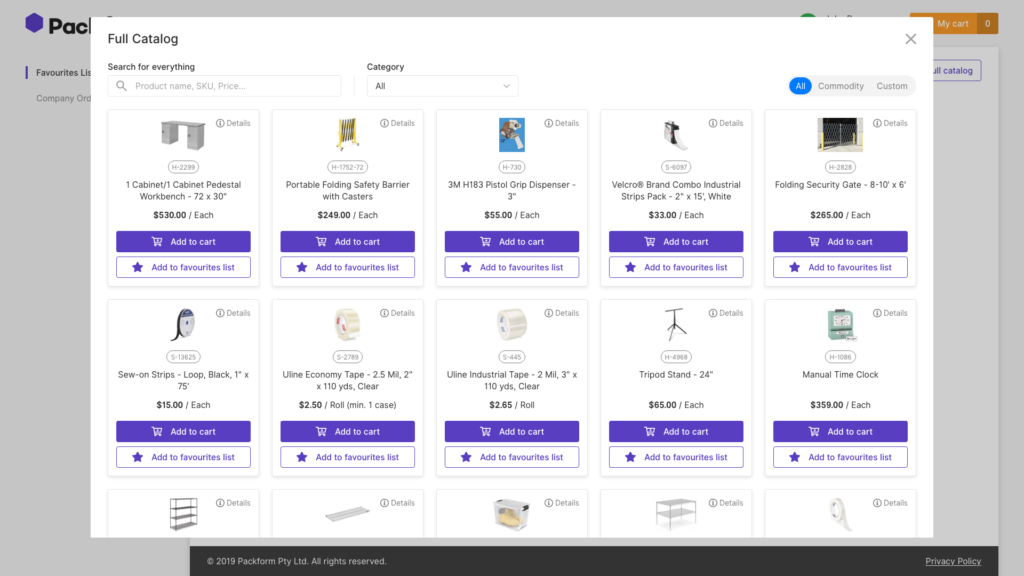View Details for 3M H183 Pistol Grip Dispenser

(x=562, y=123)
